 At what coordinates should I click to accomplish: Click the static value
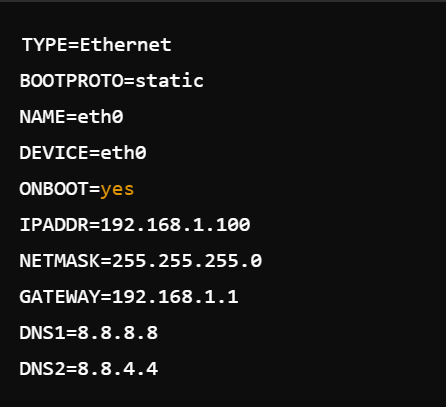pos(169,81)
